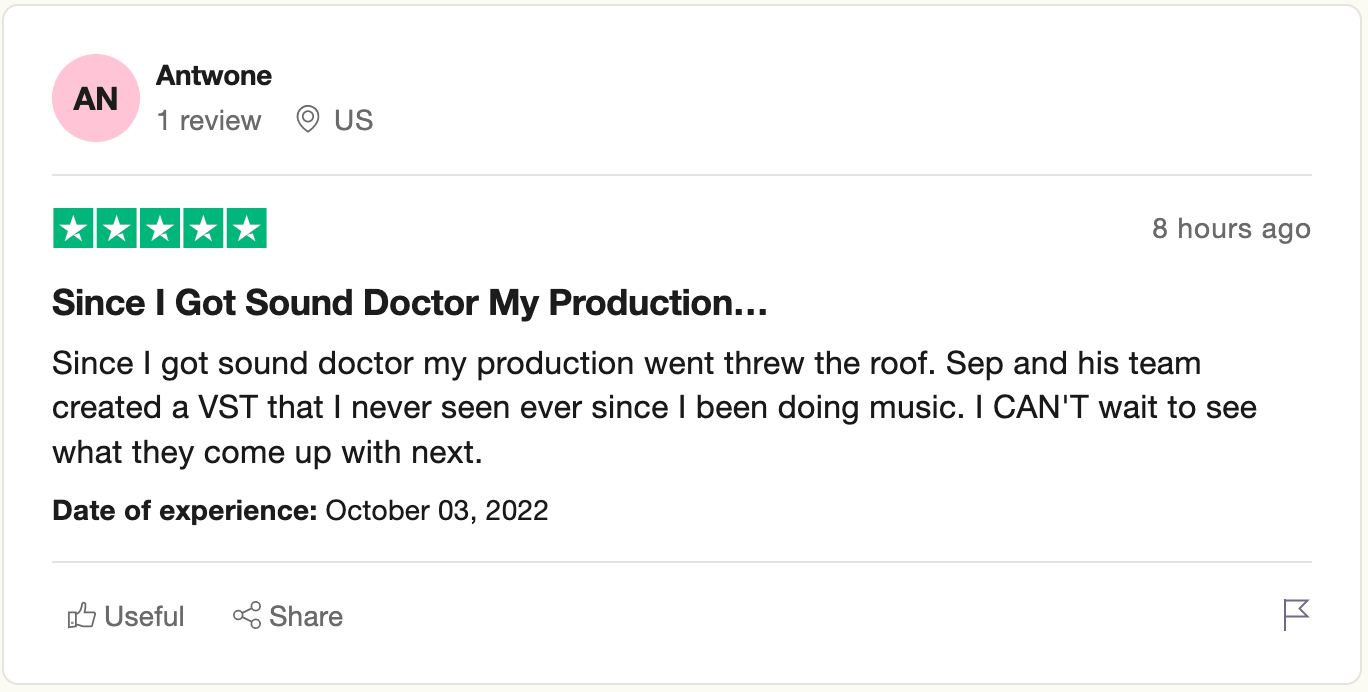Viewport: 1368px width, 692px height.
Task: Flag this review using the flag icon
Action: click(x=1296, y=615)
